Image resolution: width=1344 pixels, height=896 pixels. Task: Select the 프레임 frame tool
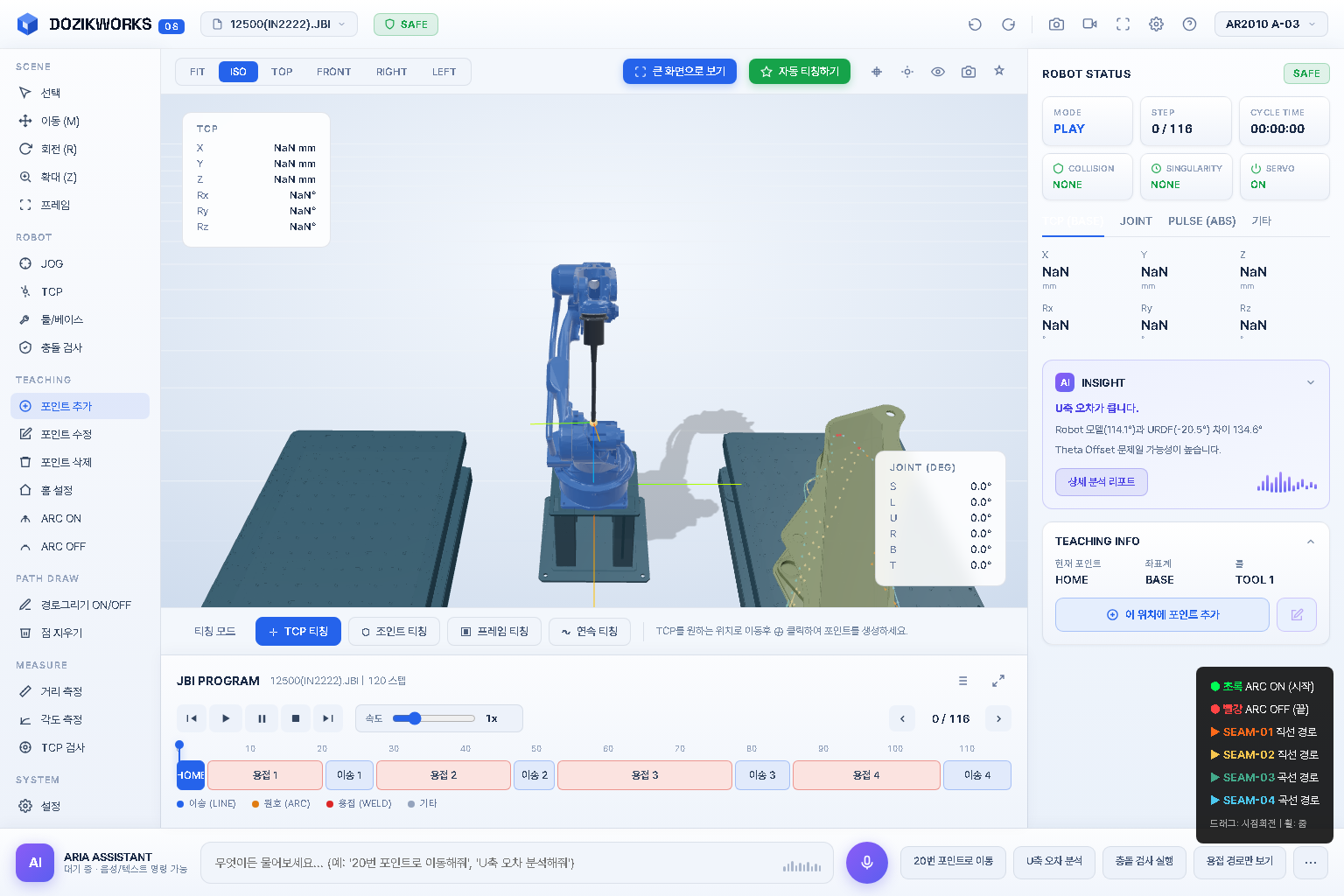[x=80, y=205]
